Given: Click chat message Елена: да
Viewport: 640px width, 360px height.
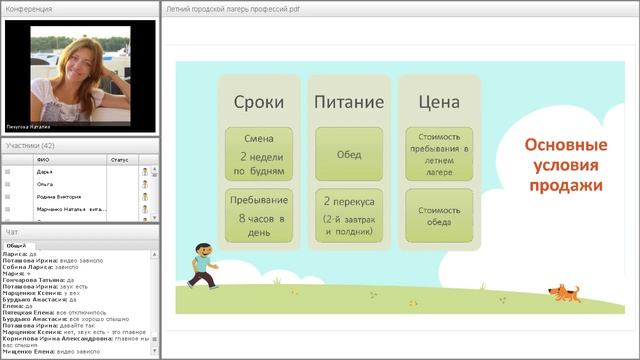Looking at the screenshot, I should point(17,306).
